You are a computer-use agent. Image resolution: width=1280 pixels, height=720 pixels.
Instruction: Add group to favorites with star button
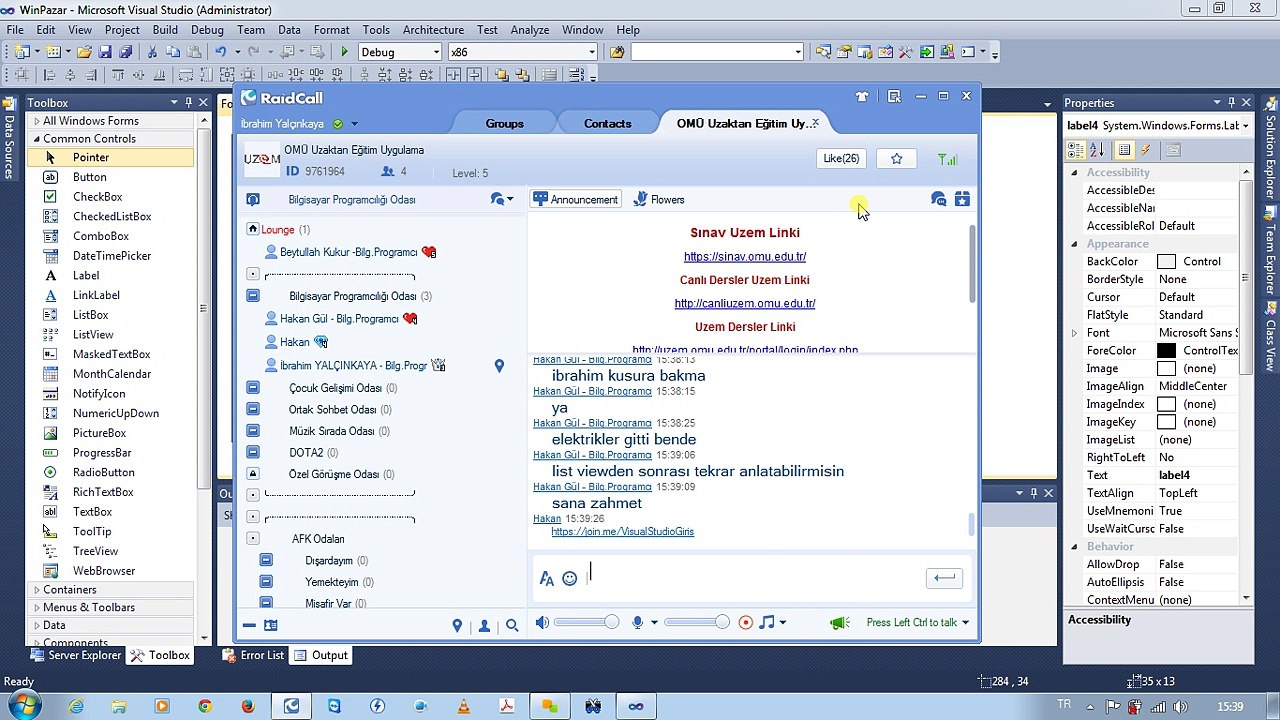896,158
